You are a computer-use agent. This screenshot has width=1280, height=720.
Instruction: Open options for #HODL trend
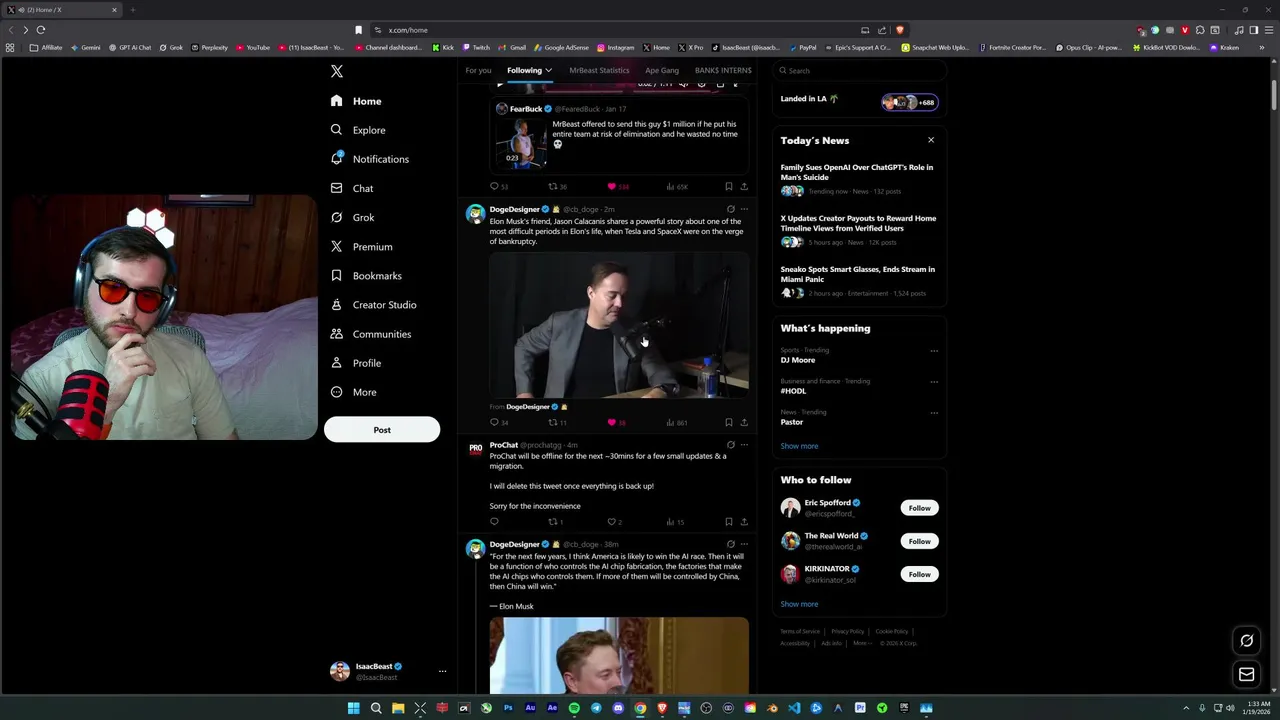pyautogui.click(x=934, y=382)
